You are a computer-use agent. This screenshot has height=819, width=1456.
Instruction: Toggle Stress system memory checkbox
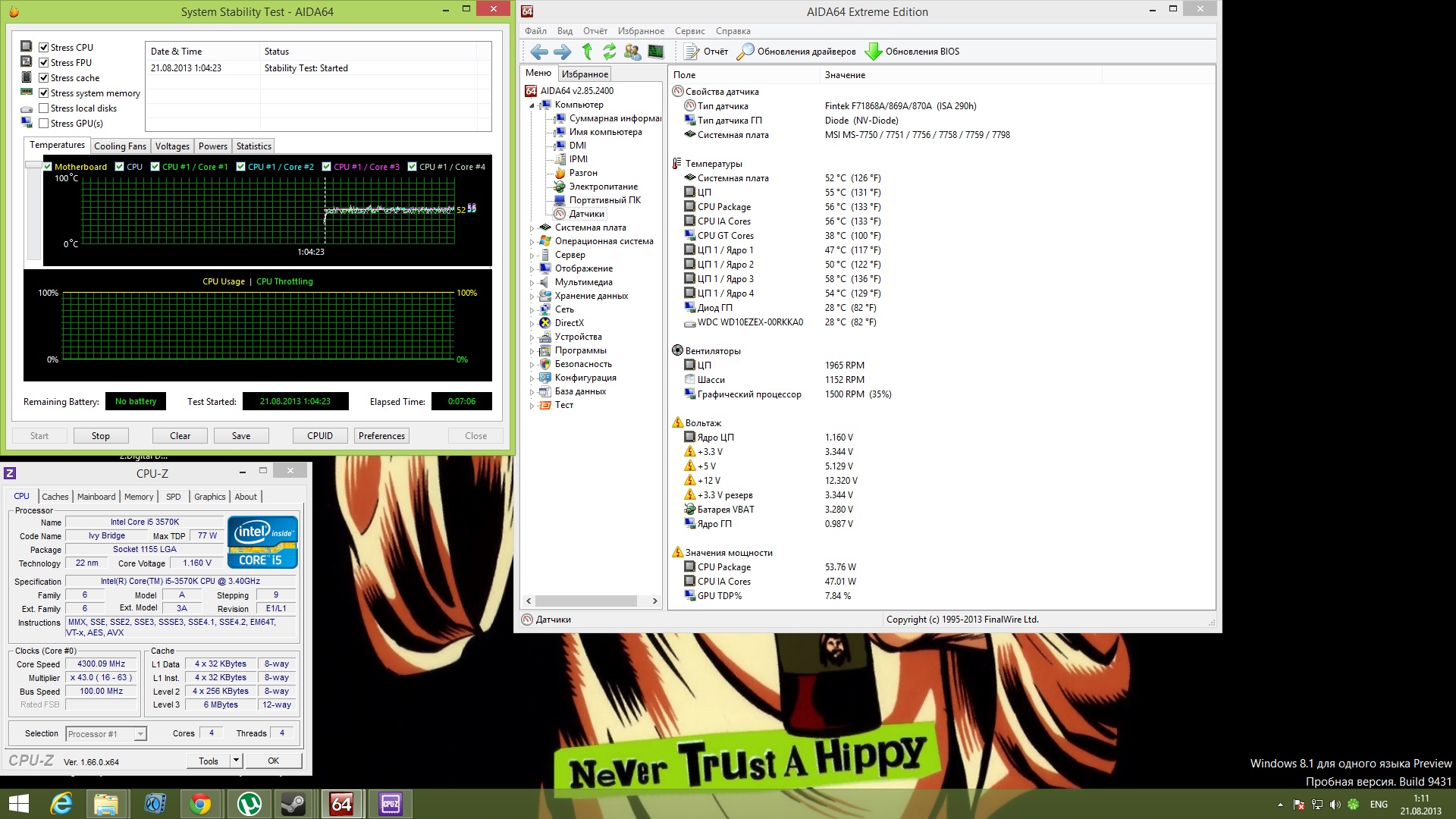point(44,93)
